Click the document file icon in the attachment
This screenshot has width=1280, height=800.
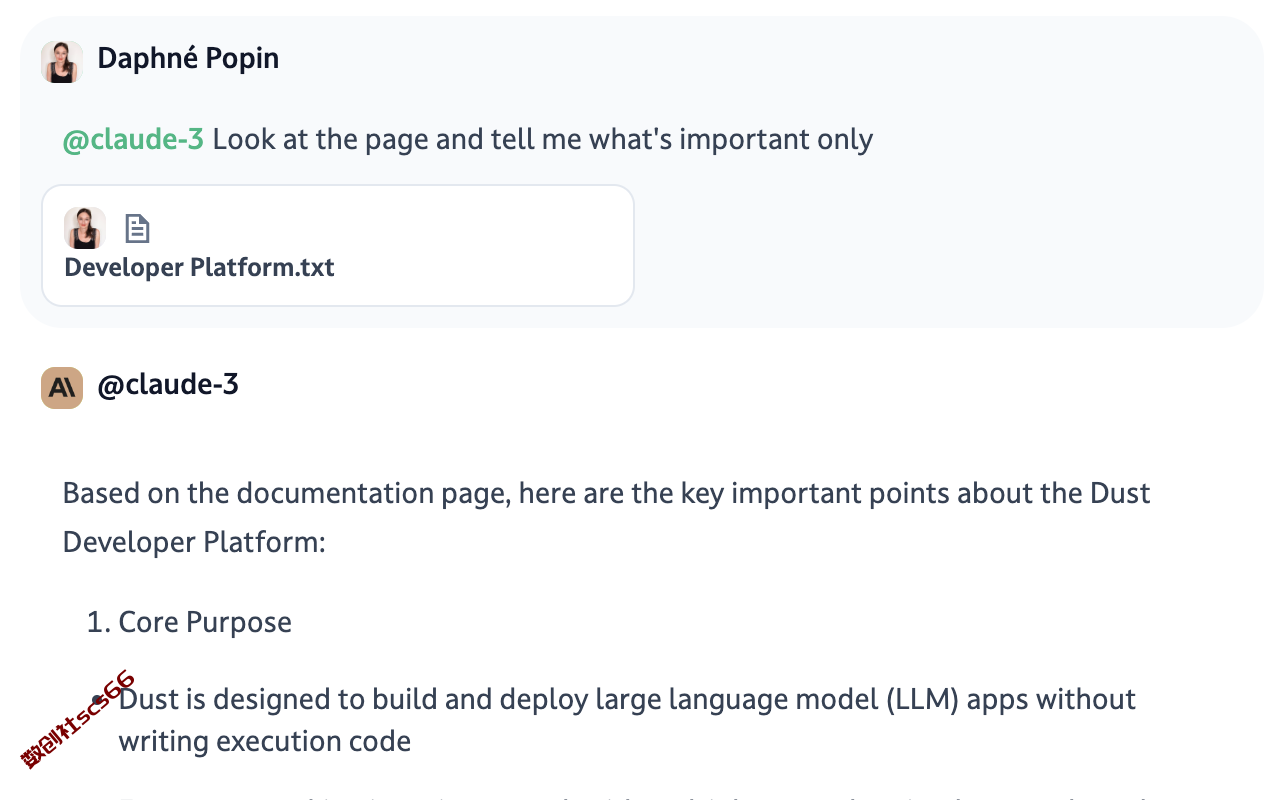pos(137,229)
